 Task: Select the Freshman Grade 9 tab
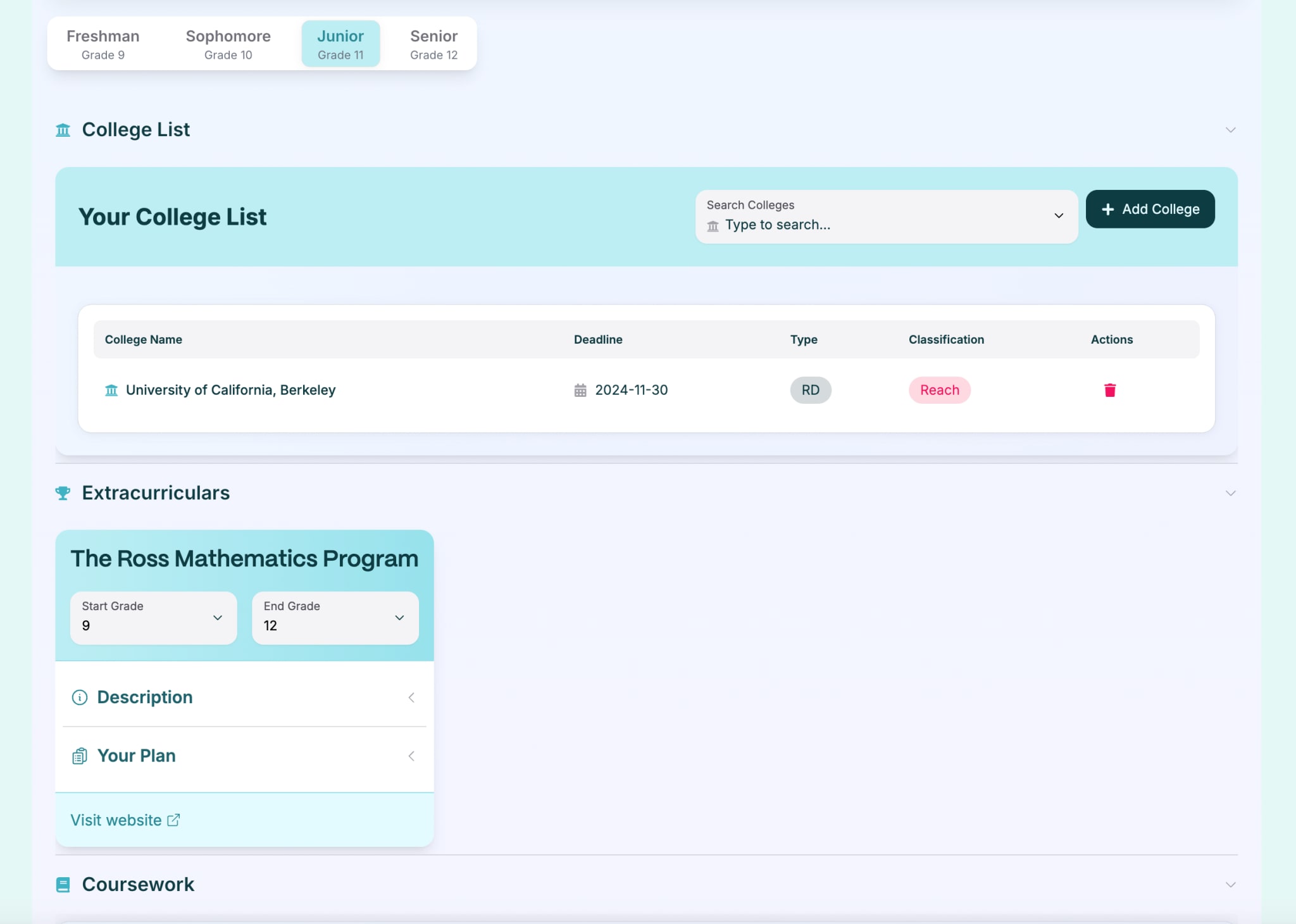(103, 44)
